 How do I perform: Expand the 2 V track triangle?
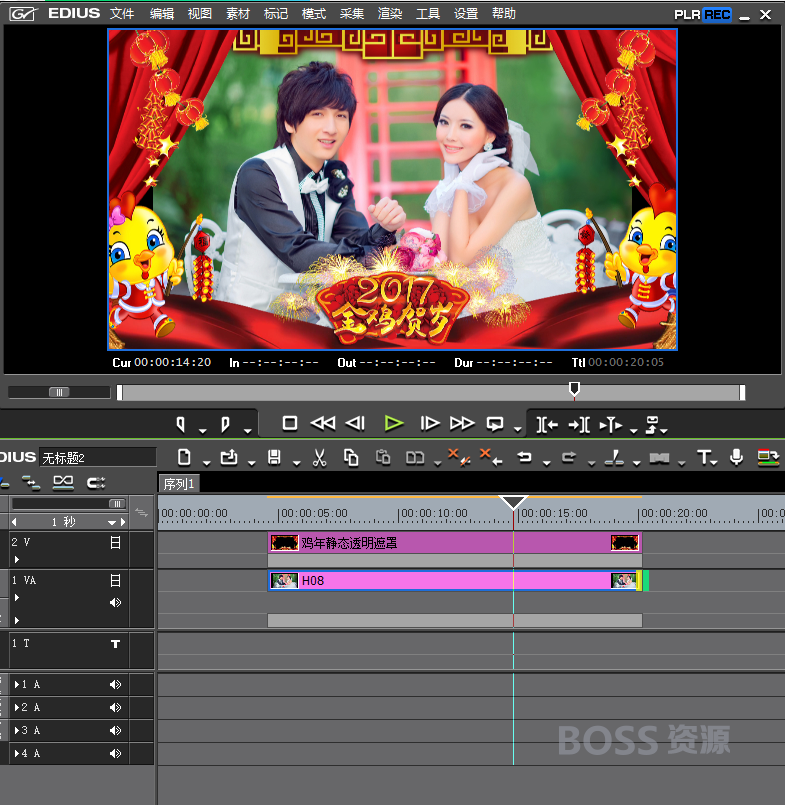[x=16, y=559]
